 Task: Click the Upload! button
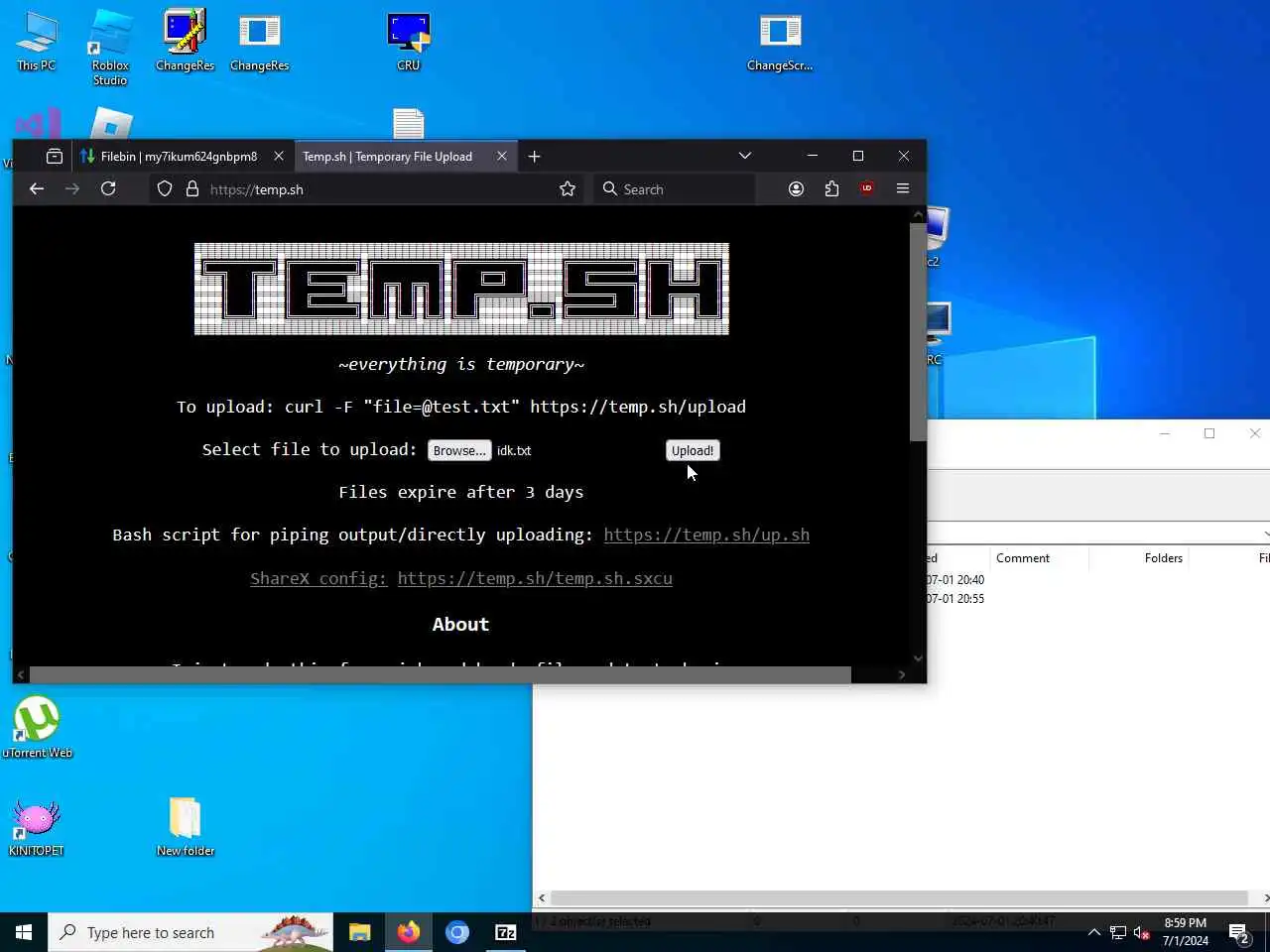point(693,450)
